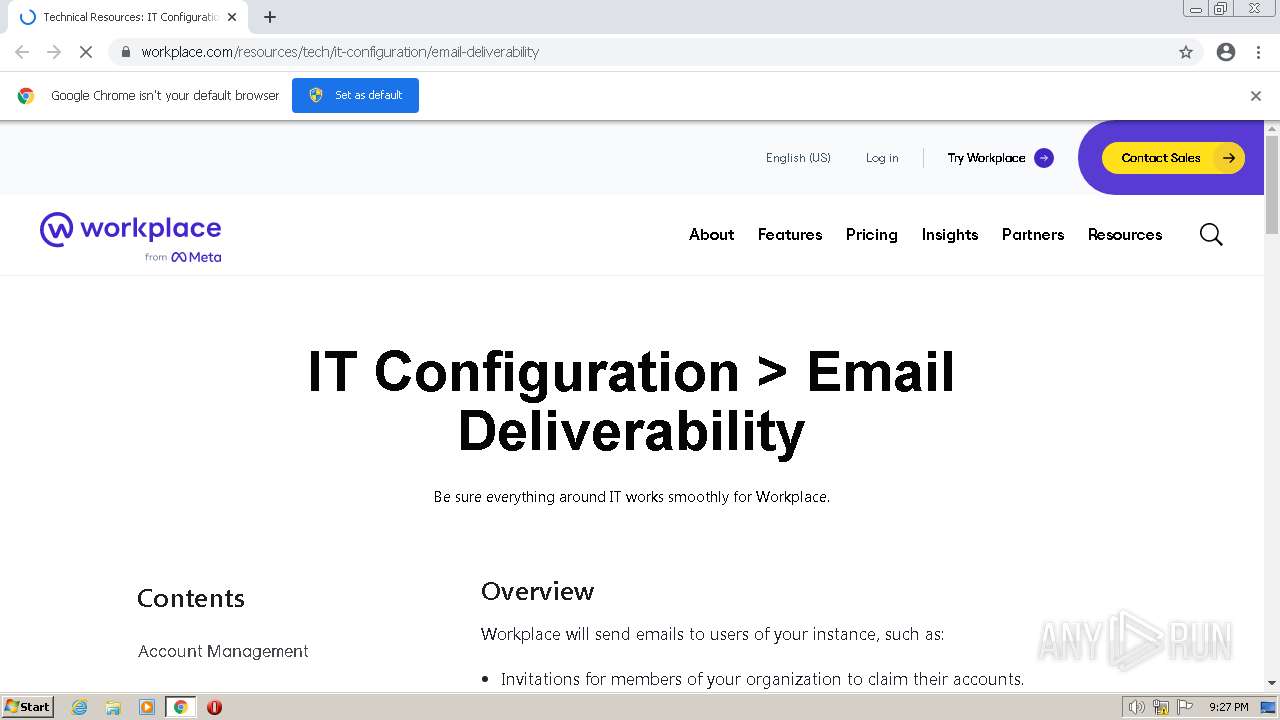Click the Log in link
This screenshot has height=720, width=1280.
882,158
